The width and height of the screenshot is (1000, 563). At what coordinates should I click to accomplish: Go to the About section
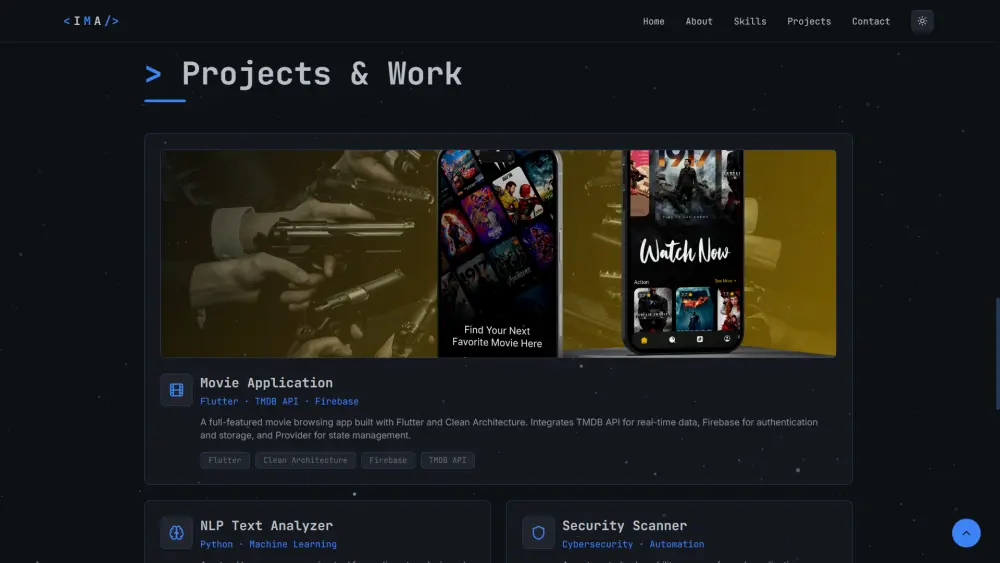[x=699, y=21]
